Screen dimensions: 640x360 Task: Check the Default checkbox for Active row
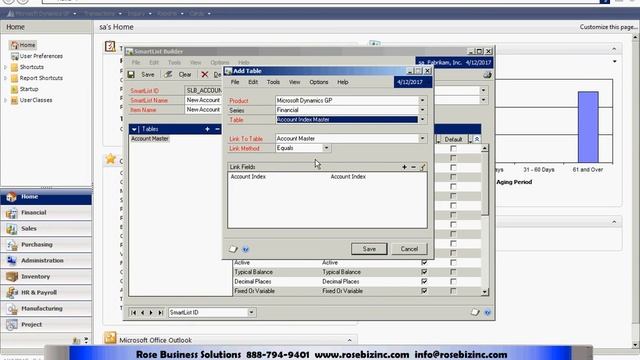[x=453, y=262]
